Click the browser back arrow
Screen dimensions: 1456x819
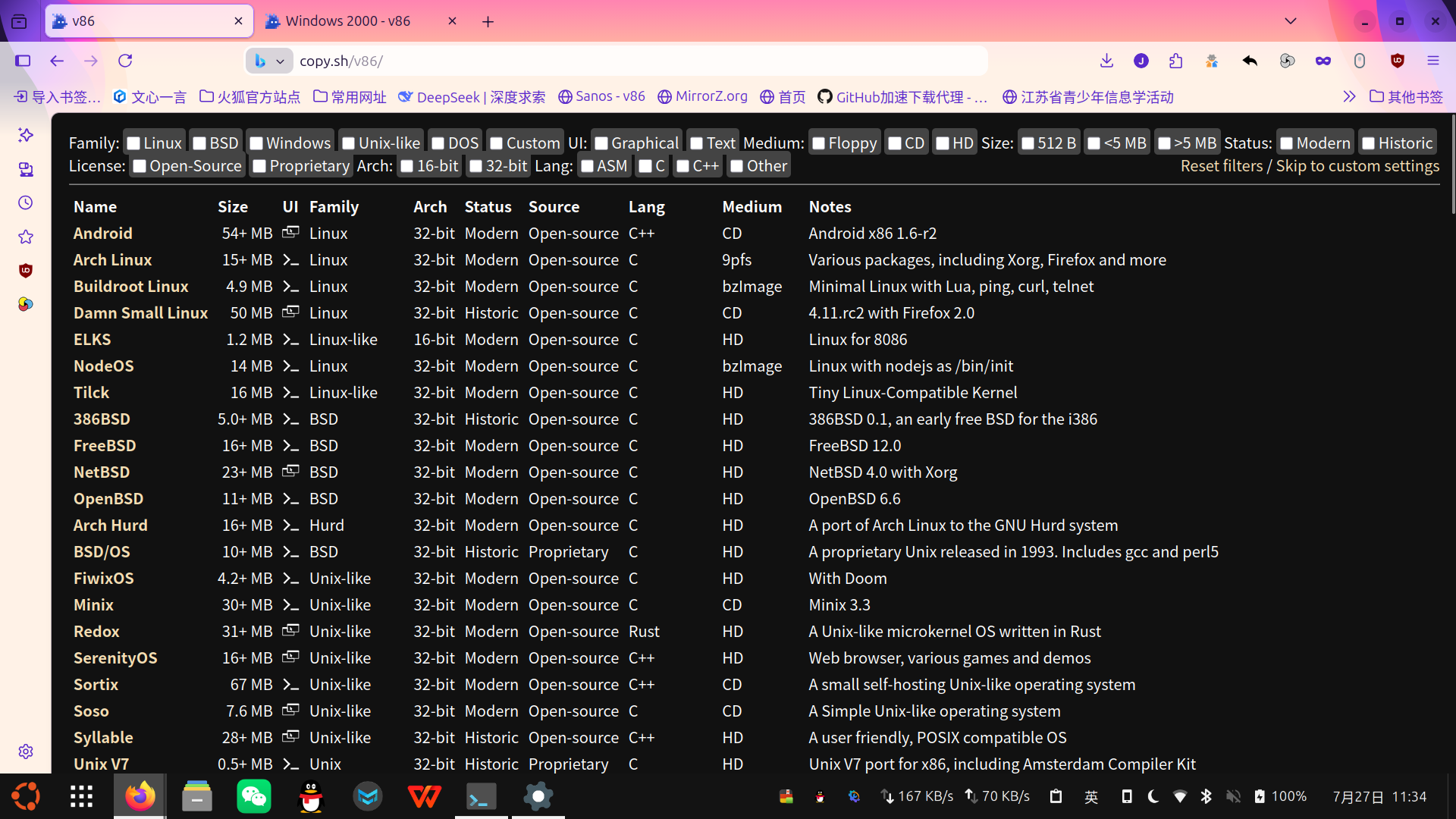(x=57, y=61)
